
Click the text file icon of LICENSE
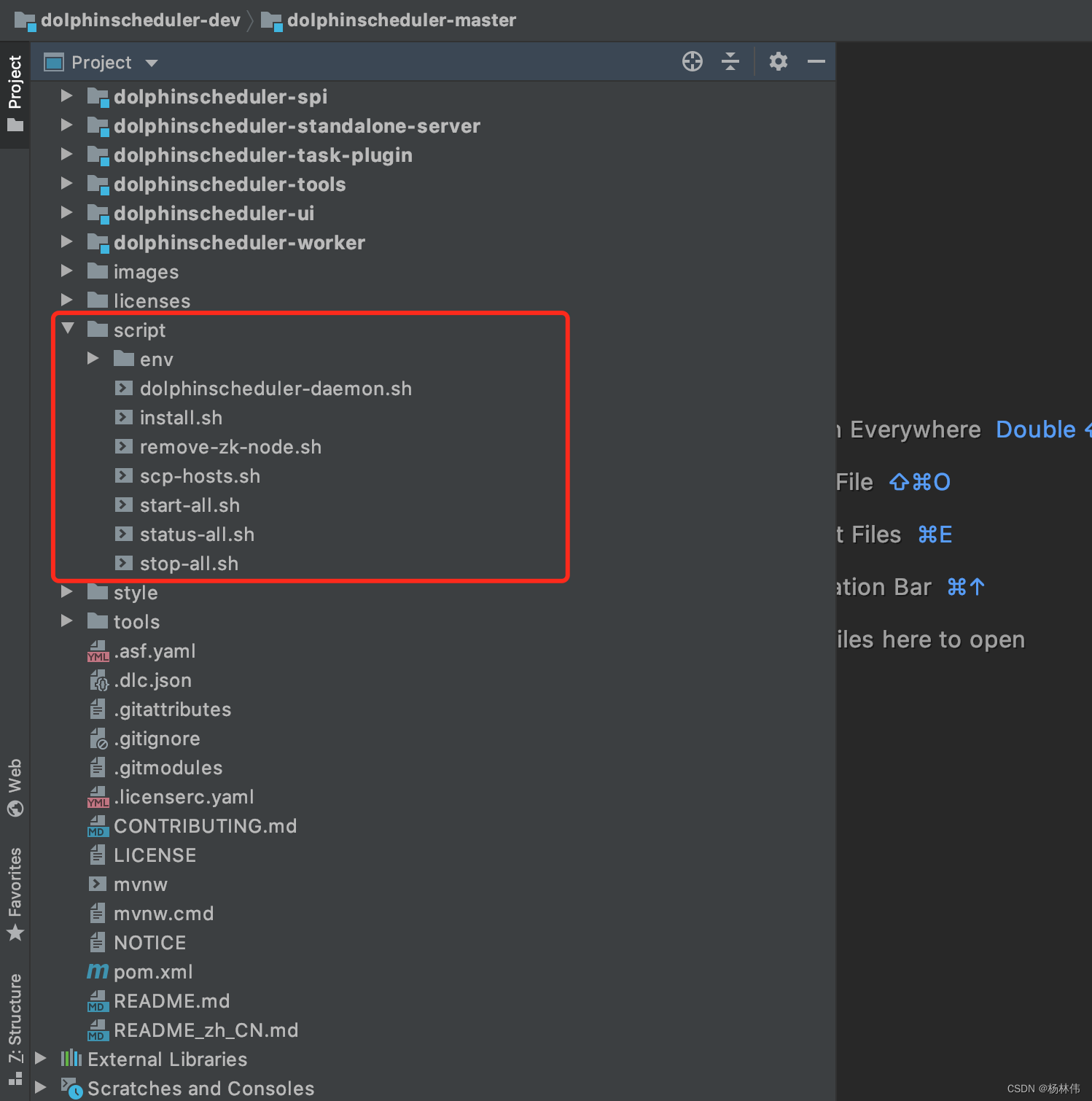(98, 855)
